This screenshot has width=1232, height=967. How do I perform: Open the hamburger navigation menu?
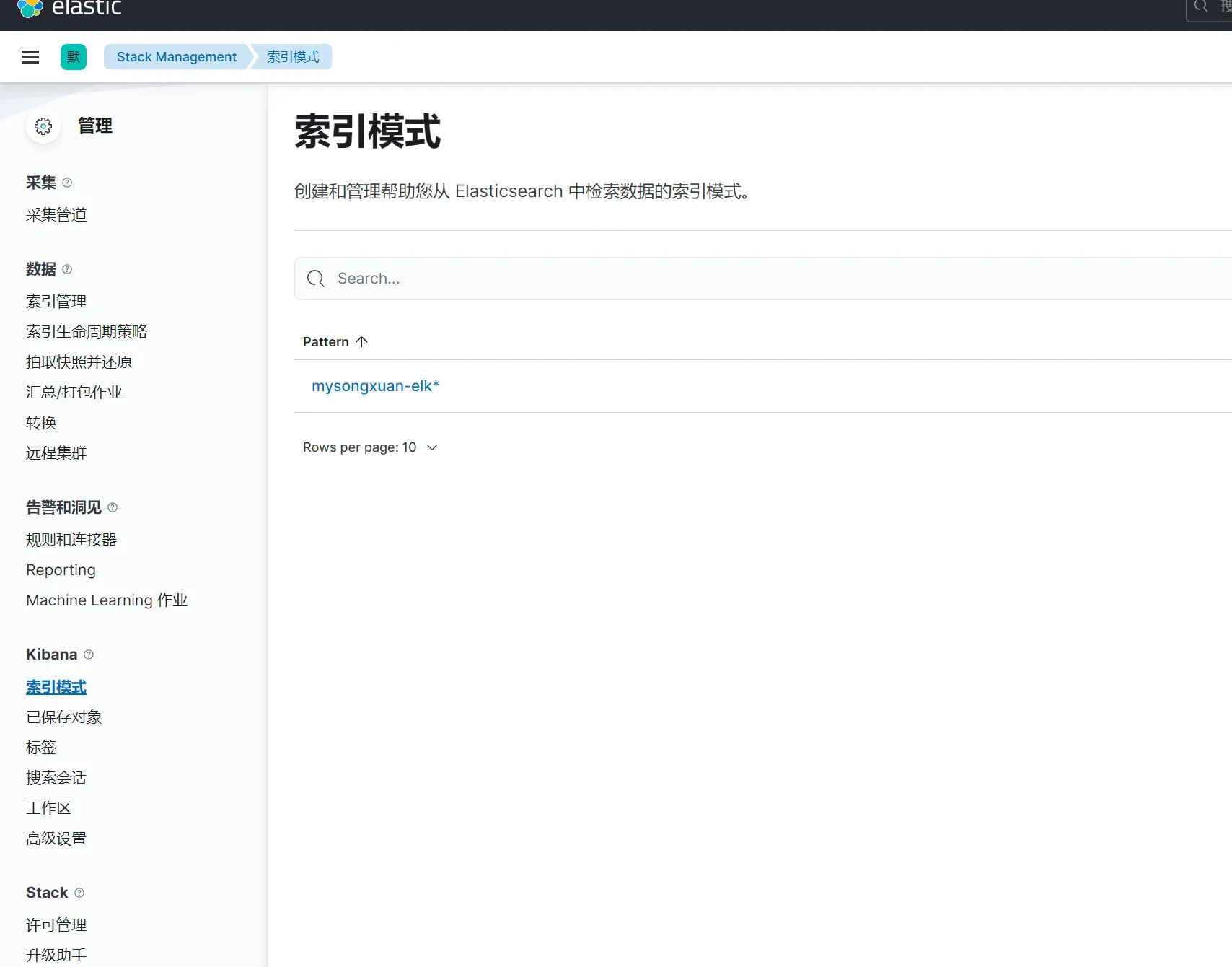click(30, 57)
